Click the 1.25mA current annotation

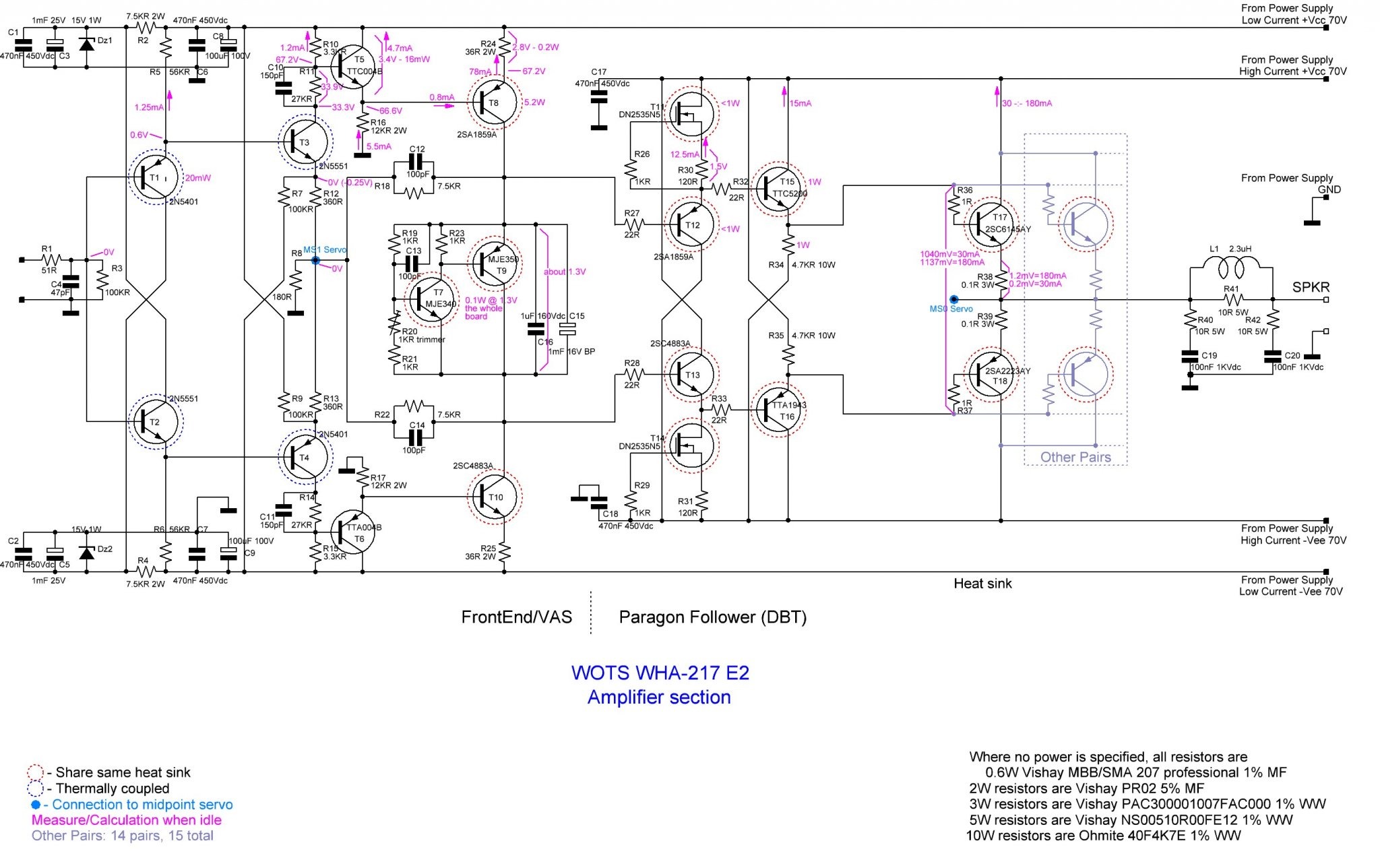pyautogui.click(x=148, y=107)
